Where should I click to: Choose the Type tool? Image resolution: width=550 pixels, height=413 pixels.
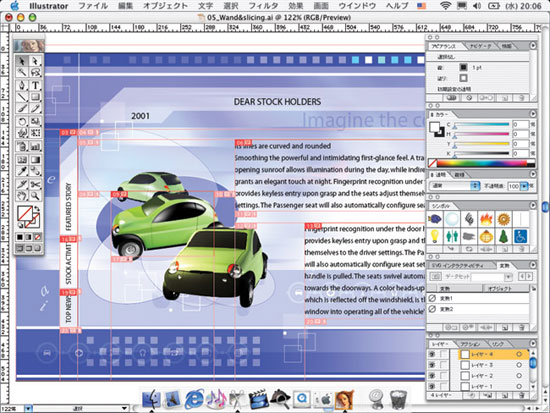(x=35, y=85)
